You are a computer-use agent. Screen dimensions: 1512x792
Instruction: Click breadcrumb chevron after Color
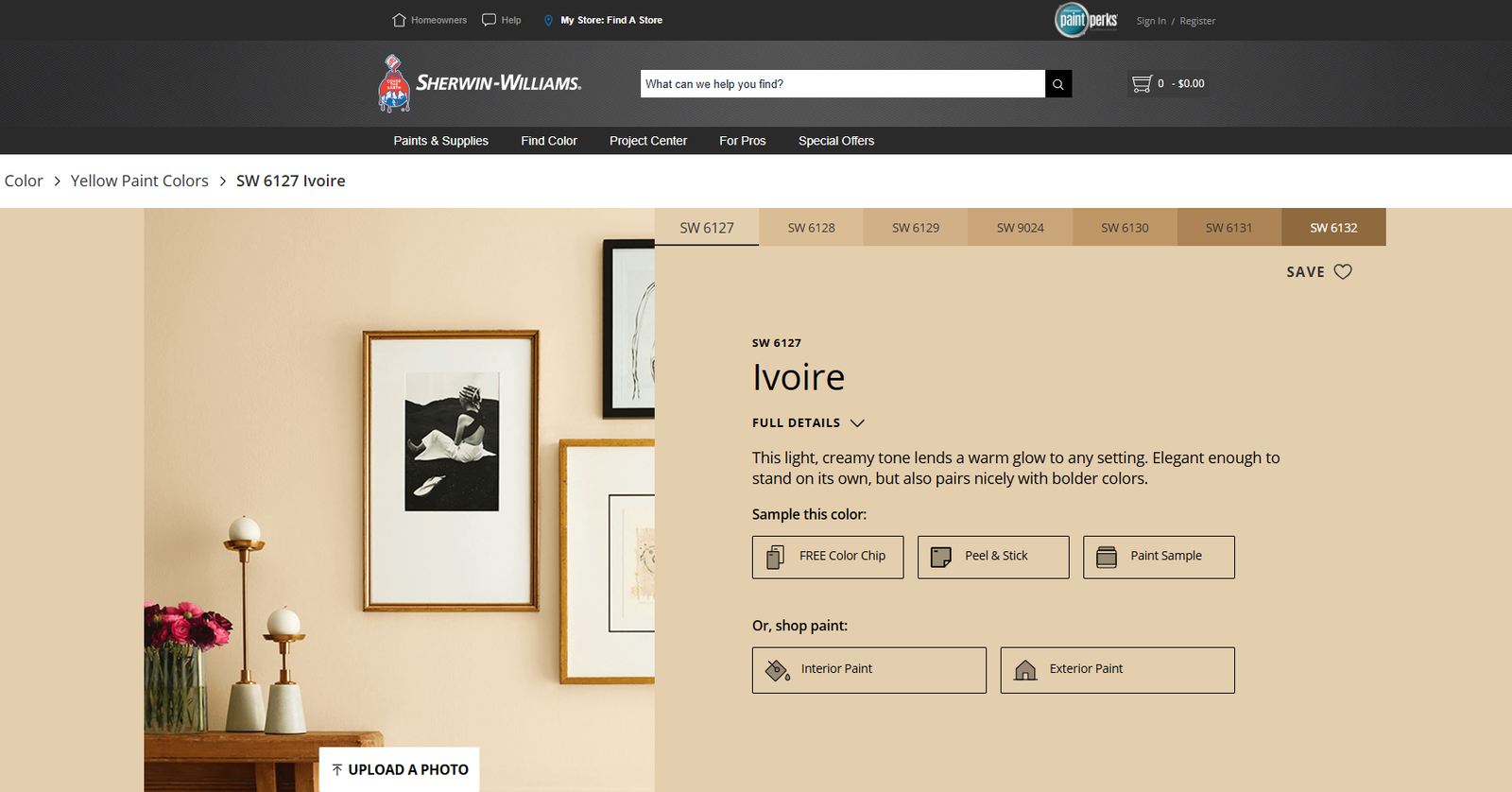click(x=57, y=181)
